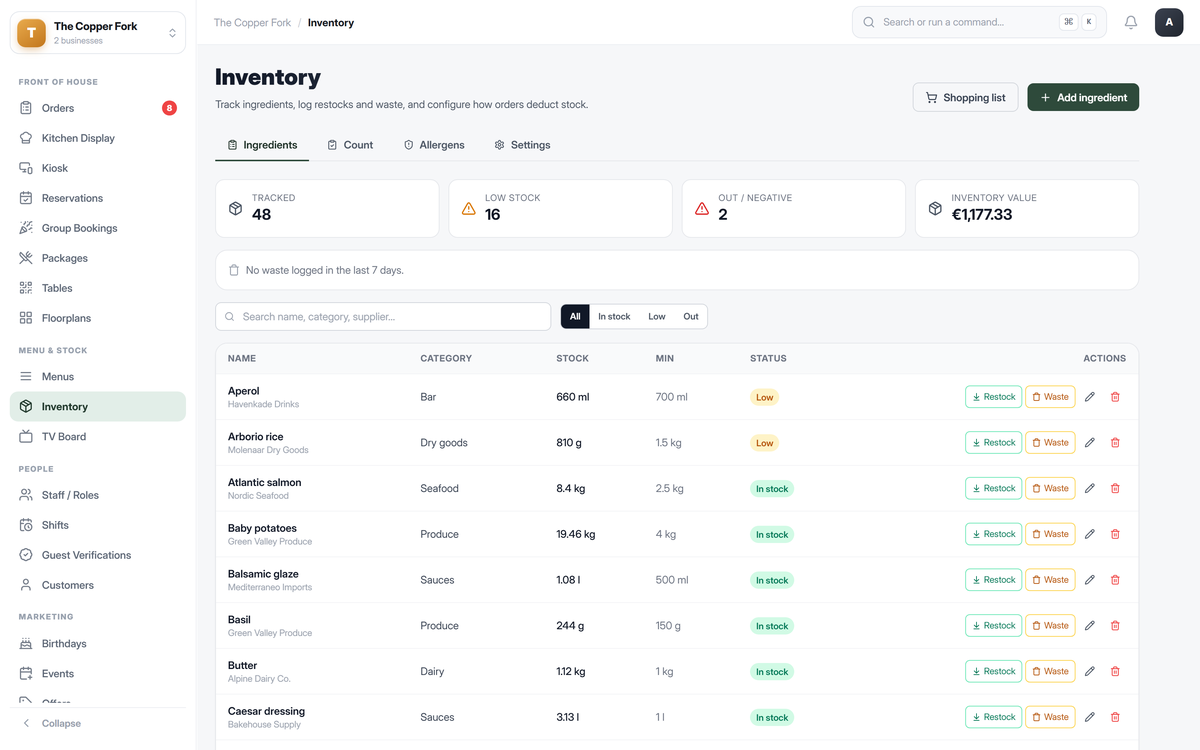Edit Arborio rice using pencil icon
Screen dimensions: 1200x750
click(x=1090, y=443)
